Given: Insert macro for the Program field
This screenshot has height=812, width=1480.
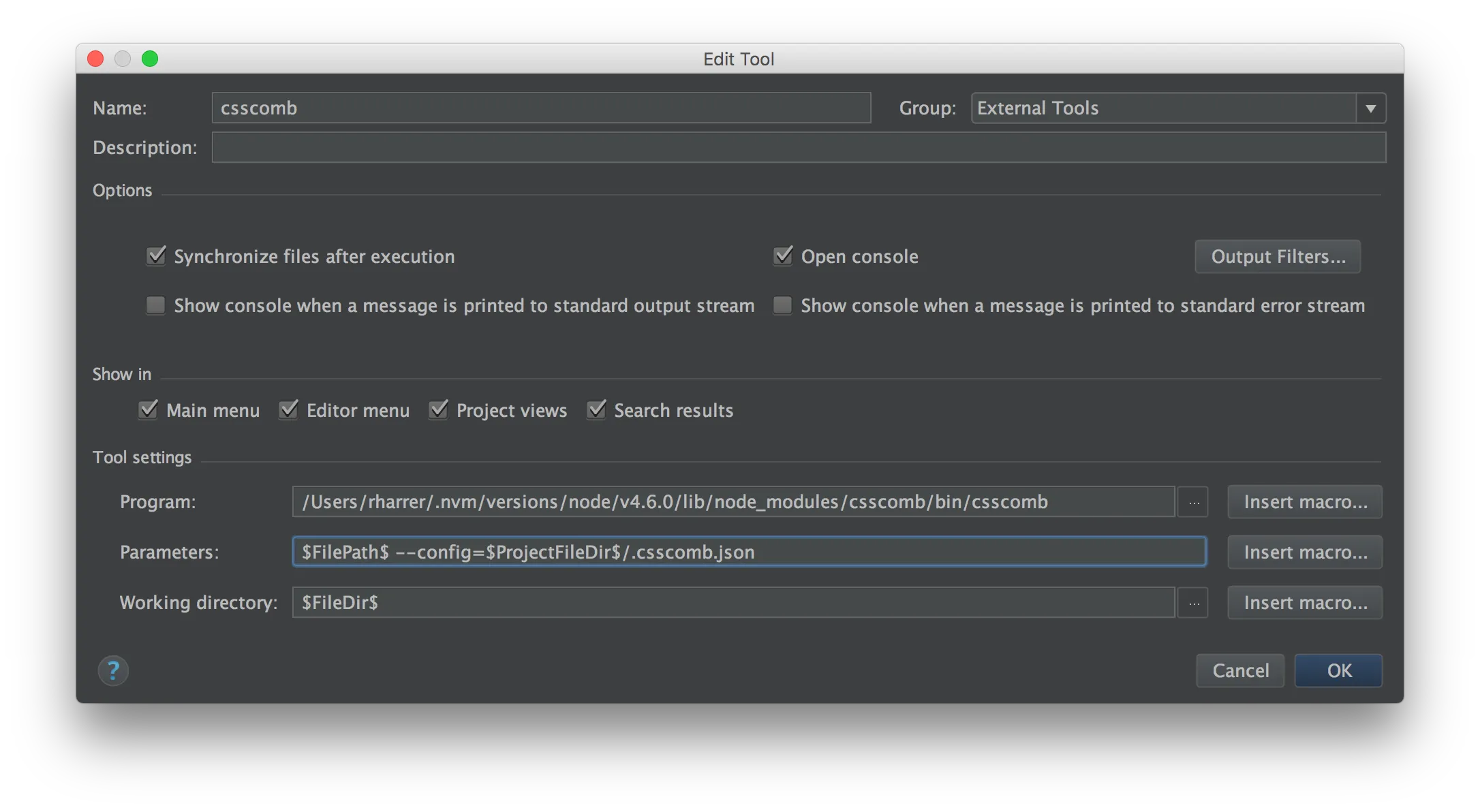Looking at the screenshot, I should [x=1305, y=502].
